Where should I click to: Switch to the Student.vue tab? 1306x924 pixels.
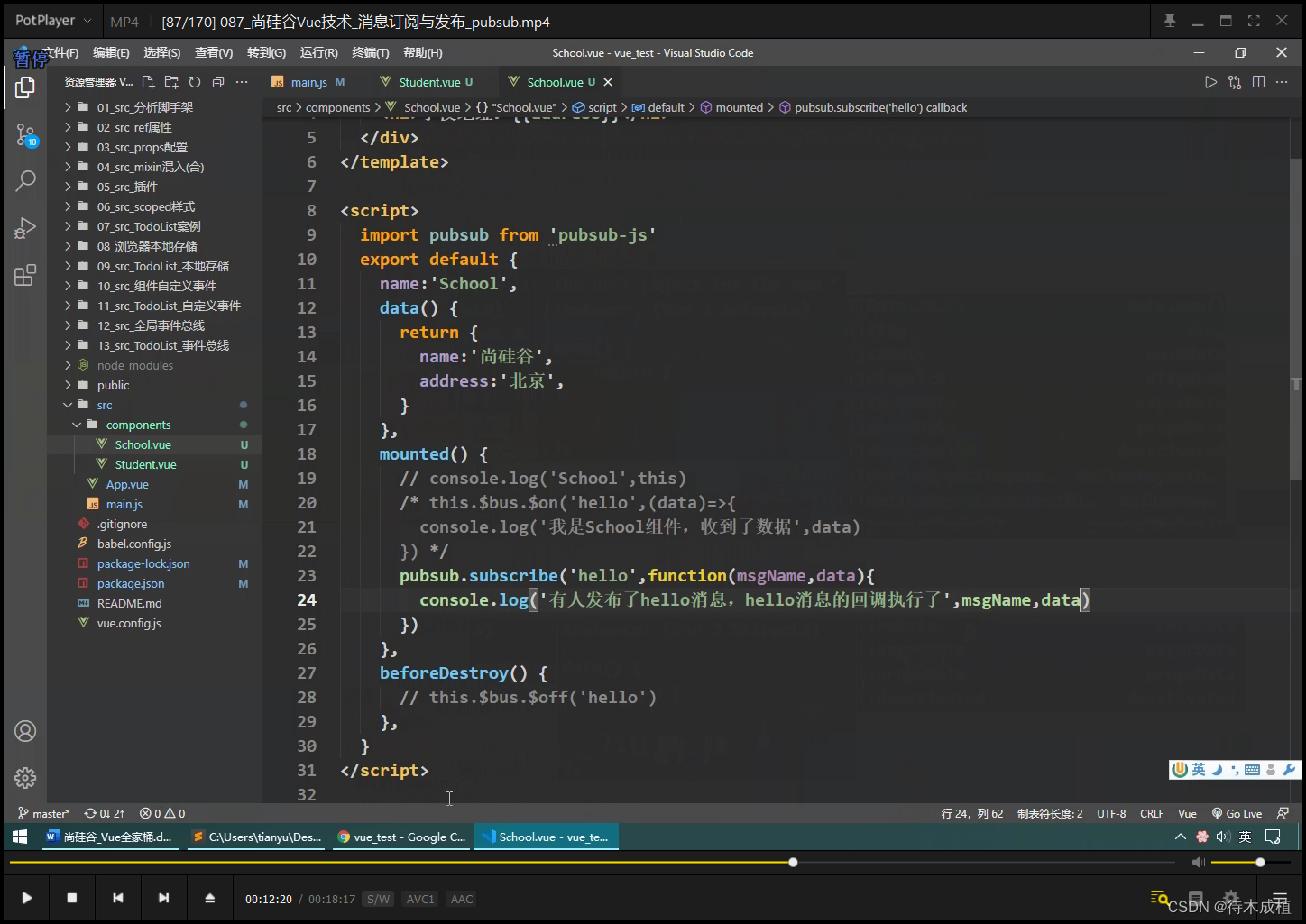pos(429,82)
